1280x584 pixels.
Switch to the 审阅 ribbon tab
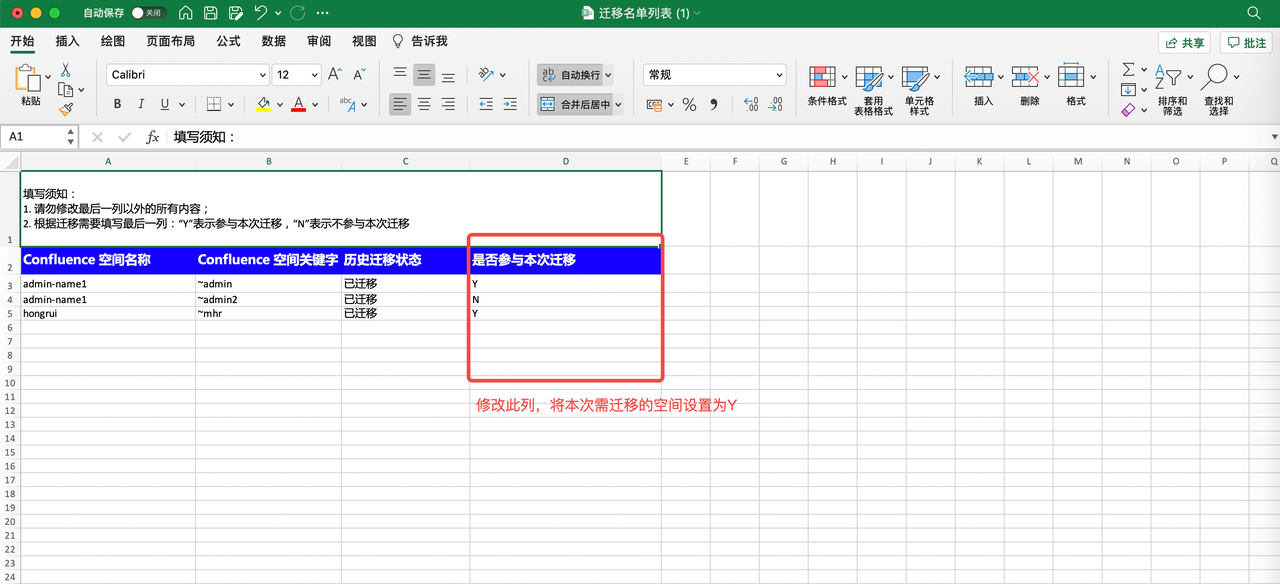click(x=319, y=41)
